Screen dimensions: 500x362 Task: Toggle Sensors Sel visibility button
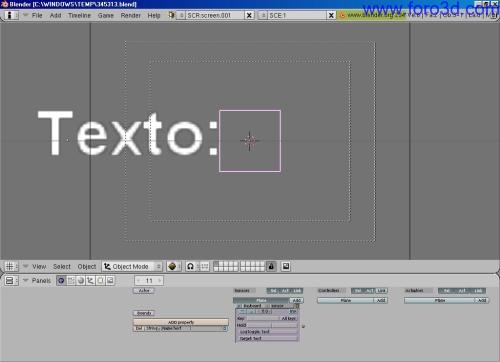(273, 291)
